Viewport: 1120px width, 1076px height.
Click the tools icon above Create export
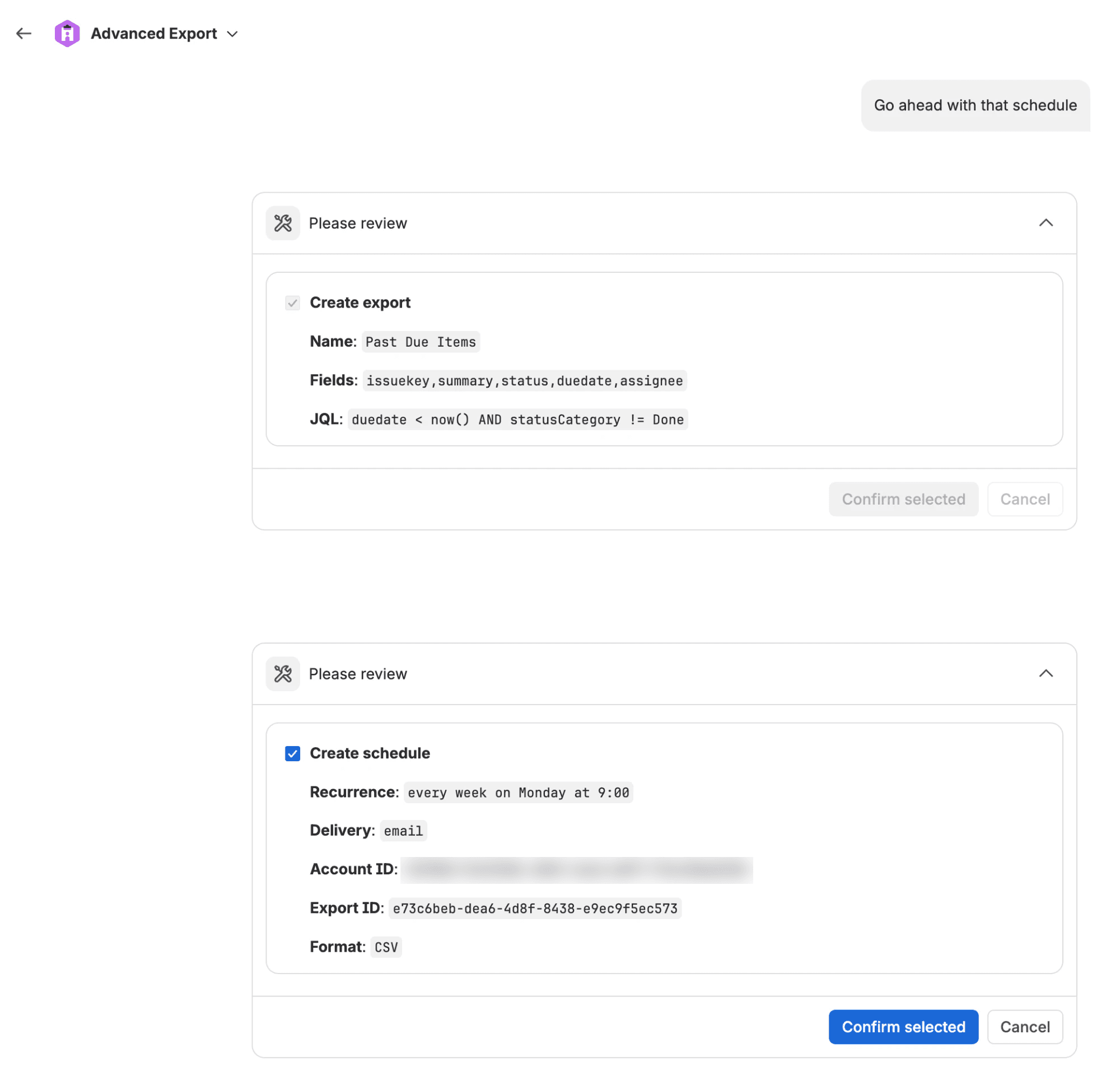(x=283, y=223)
